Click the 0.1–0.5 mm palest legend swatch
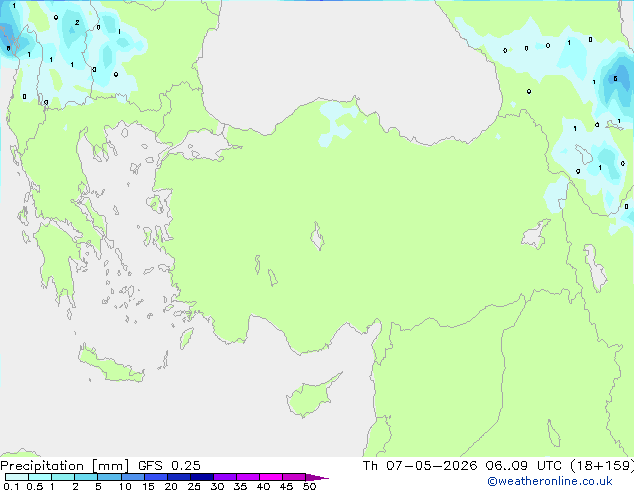Viewport: 634px width, 490px height. coord(17,477)
